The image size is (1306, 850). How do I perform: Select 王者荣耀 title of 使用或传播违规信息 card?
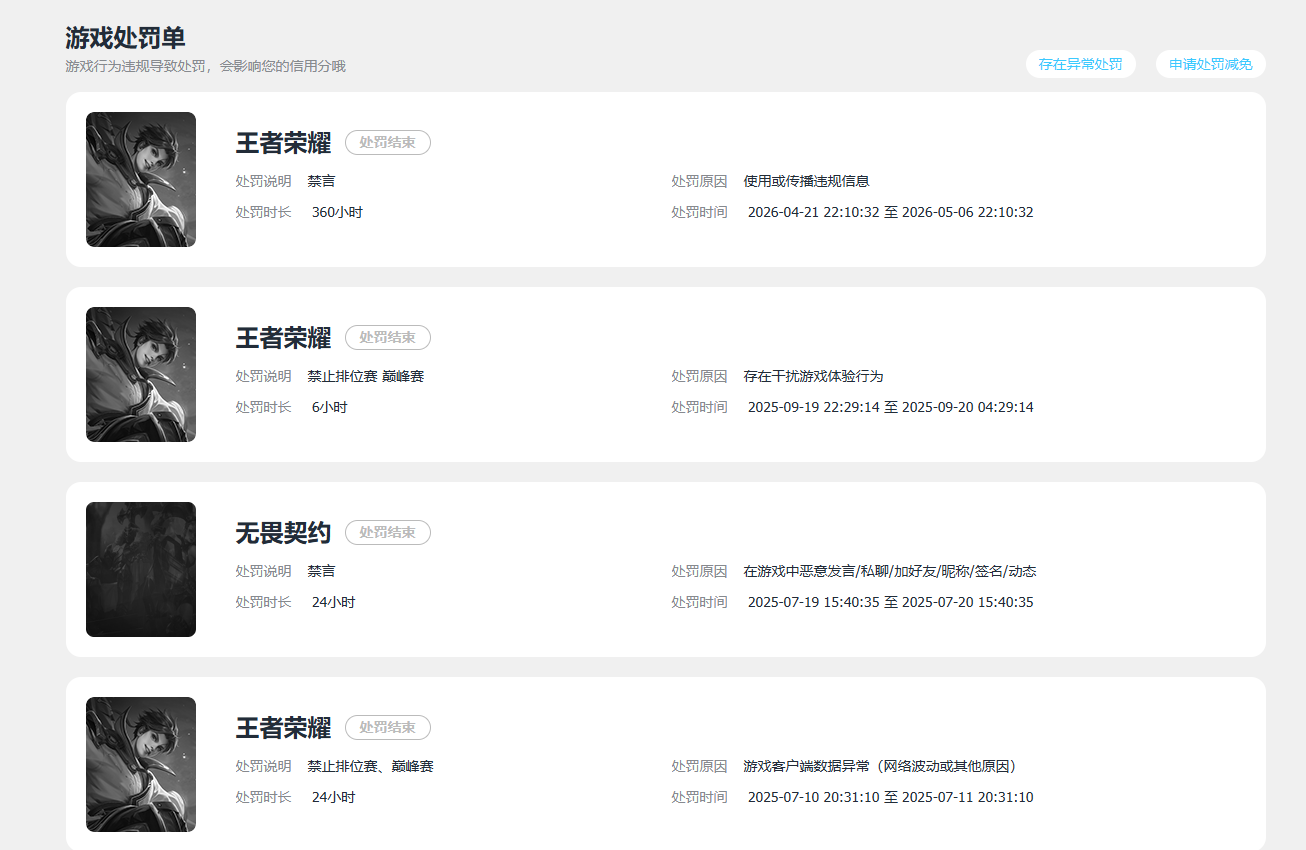(283, 143)
